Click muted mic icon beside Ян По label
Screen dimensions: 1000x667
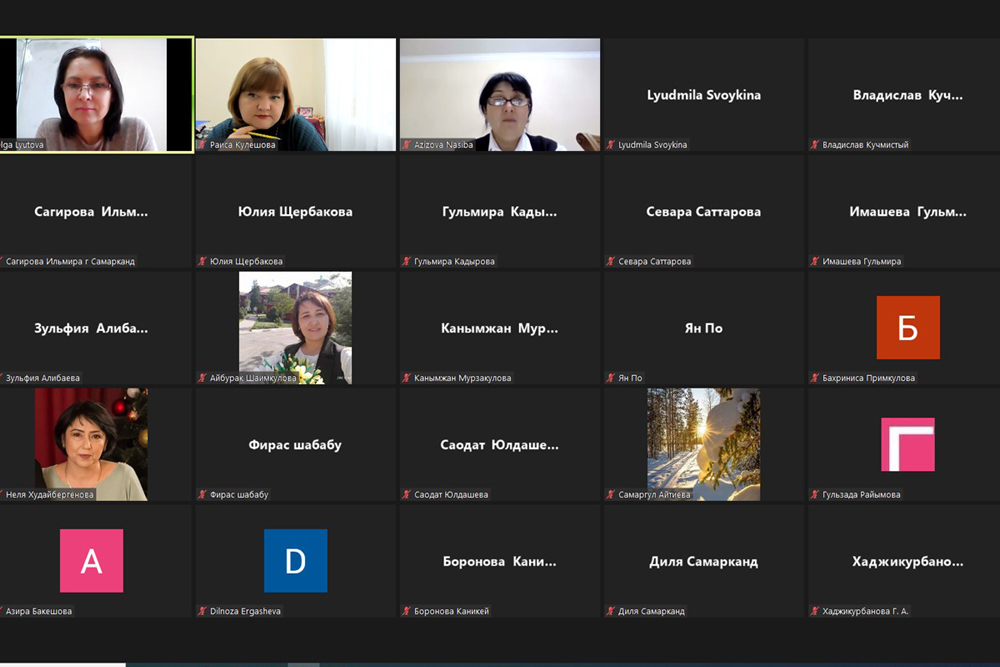(x=611, y=378)
